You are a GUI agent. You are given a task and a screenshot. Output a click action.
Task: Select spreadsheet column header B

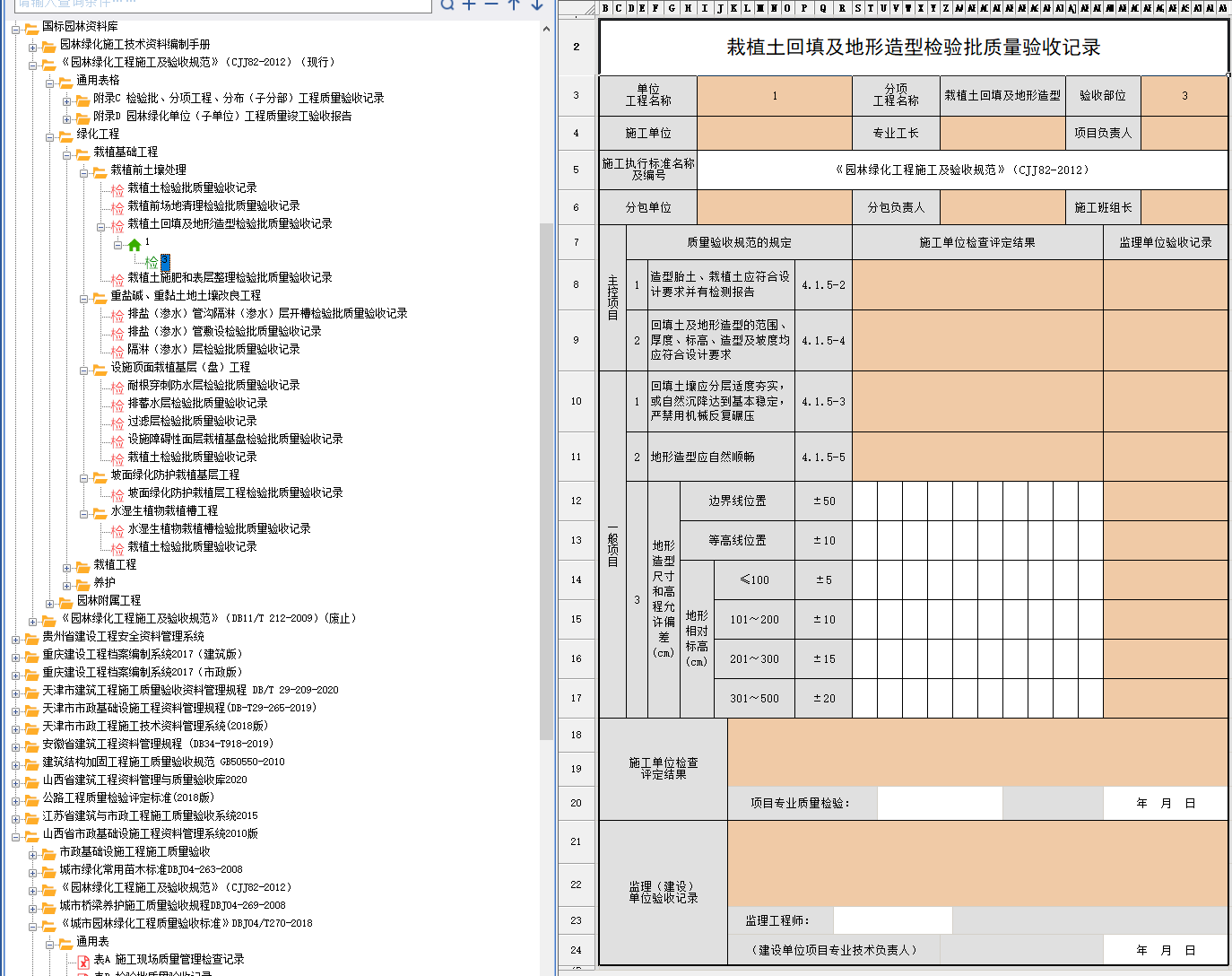point(605,8)
